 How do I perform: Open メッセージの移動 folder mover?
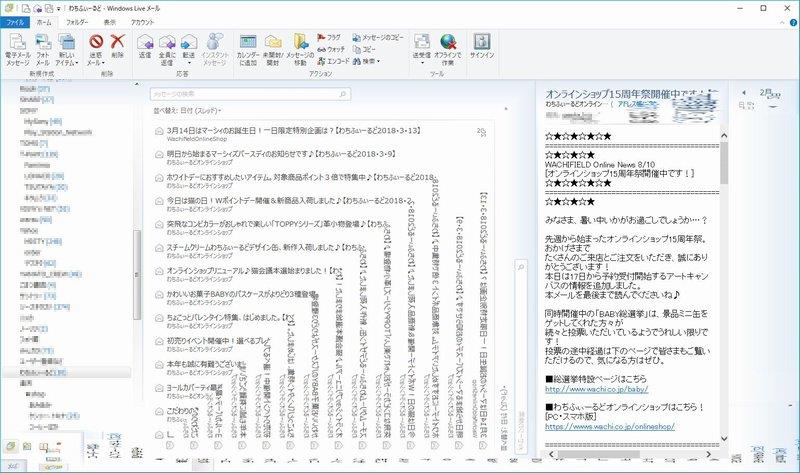[x=300, y=49]
